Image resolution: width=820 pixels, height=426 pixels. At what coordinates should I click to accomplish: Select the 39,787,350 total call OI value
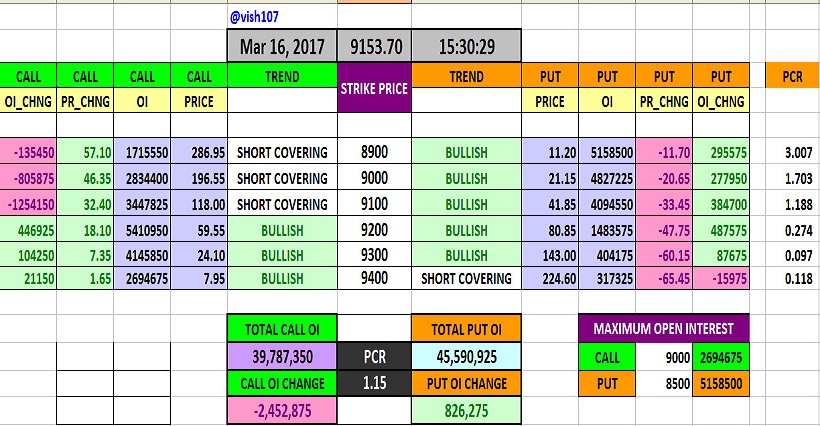pyautogui.click(x=282, y=356)
